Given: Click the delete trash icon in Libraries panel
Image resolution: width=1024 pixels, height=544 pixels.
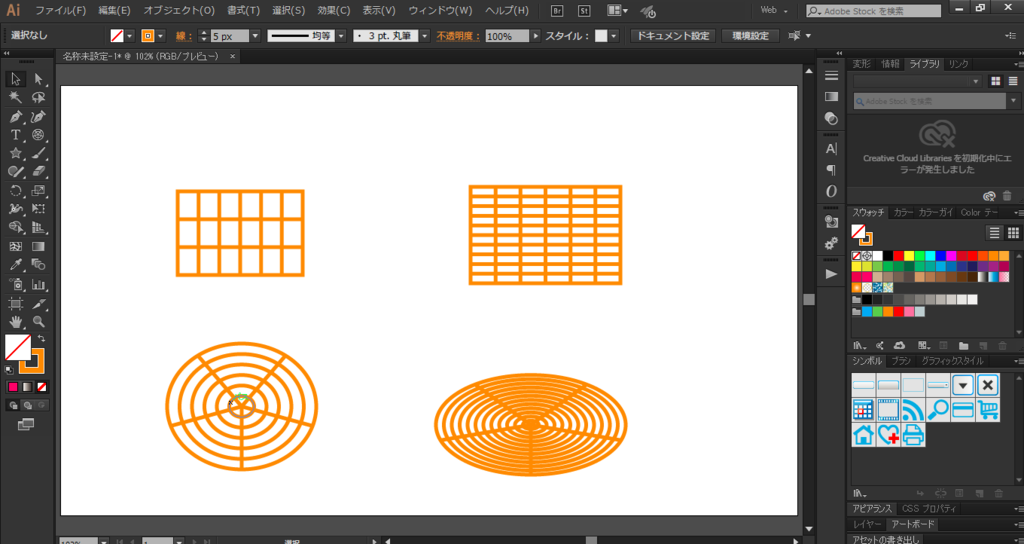Looking at the screenshot, I should (1006, 196).
